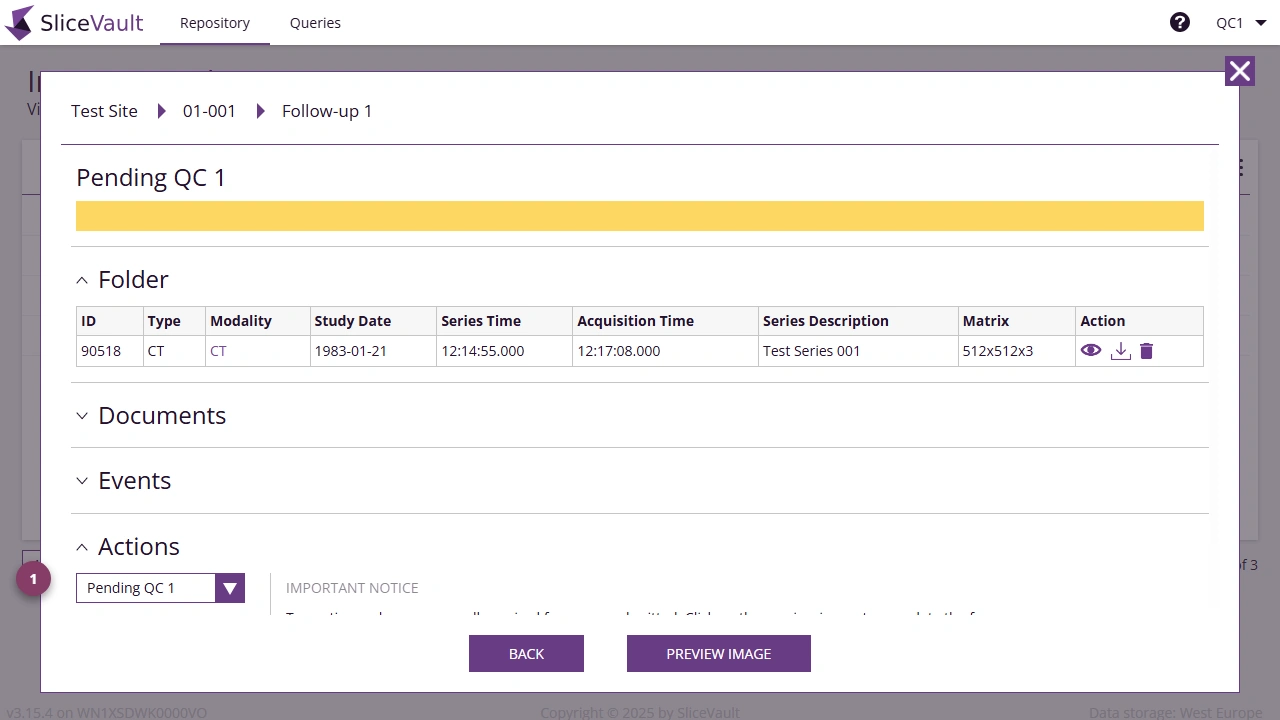Open the CT modality link in the table
This screenshot has height=720, width=1280.
tap(218, 351)
